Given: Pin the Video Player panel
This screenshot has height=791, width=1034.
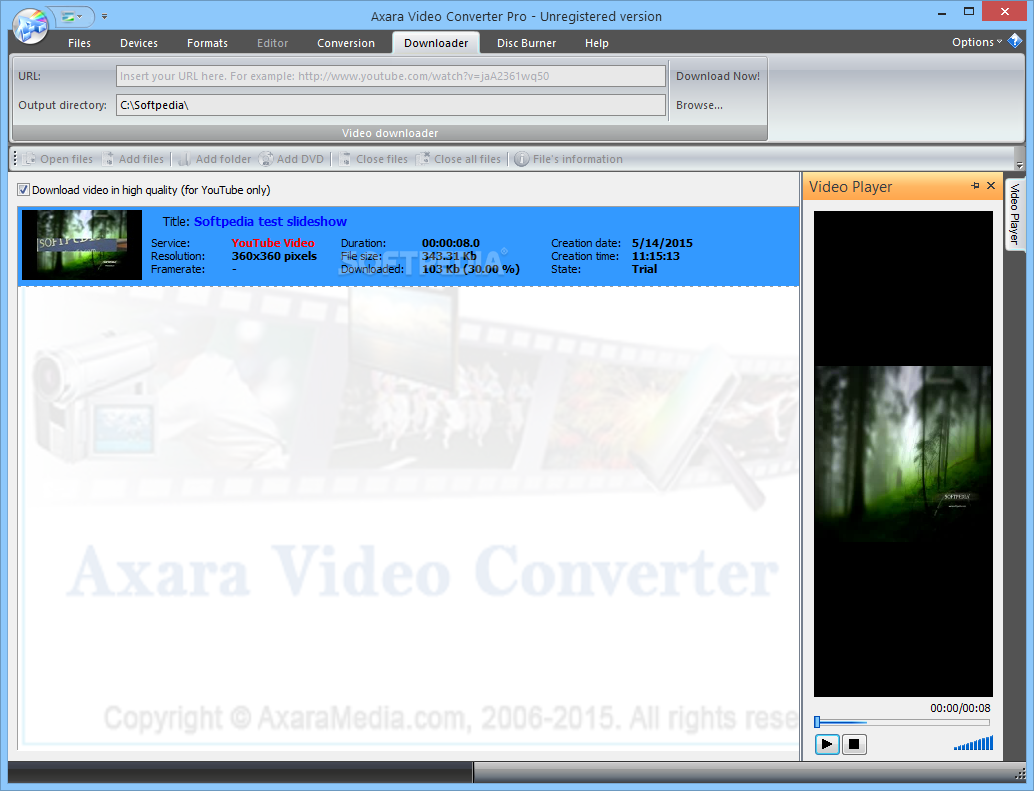Looking at the screenshot, I should [x=975, y=186].
